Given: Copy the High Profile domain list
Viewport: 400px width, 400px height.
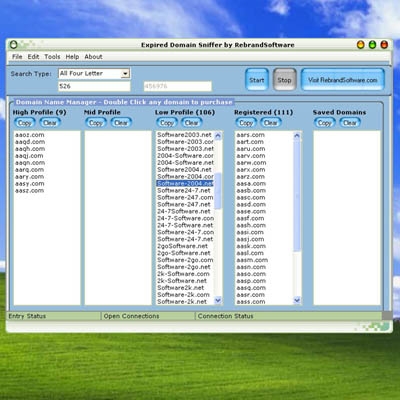Looking at the screenshot, I should tap(24, 123).
